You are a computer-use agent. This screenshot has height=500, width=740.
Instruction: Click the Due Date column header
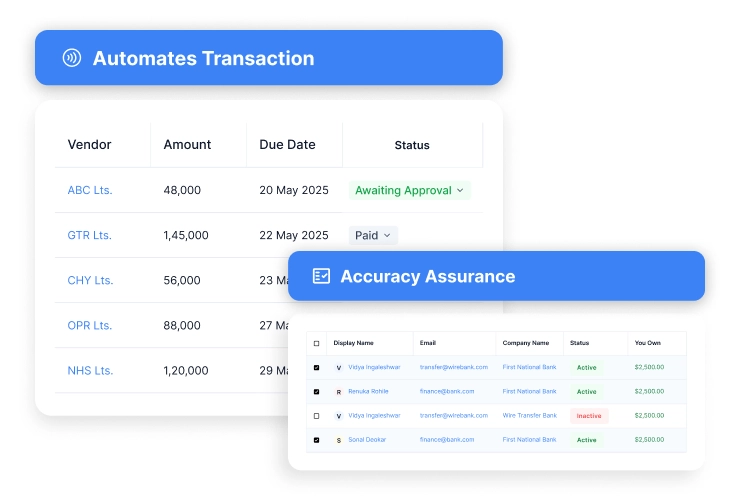pyautogui.click(x=287, y=145)
